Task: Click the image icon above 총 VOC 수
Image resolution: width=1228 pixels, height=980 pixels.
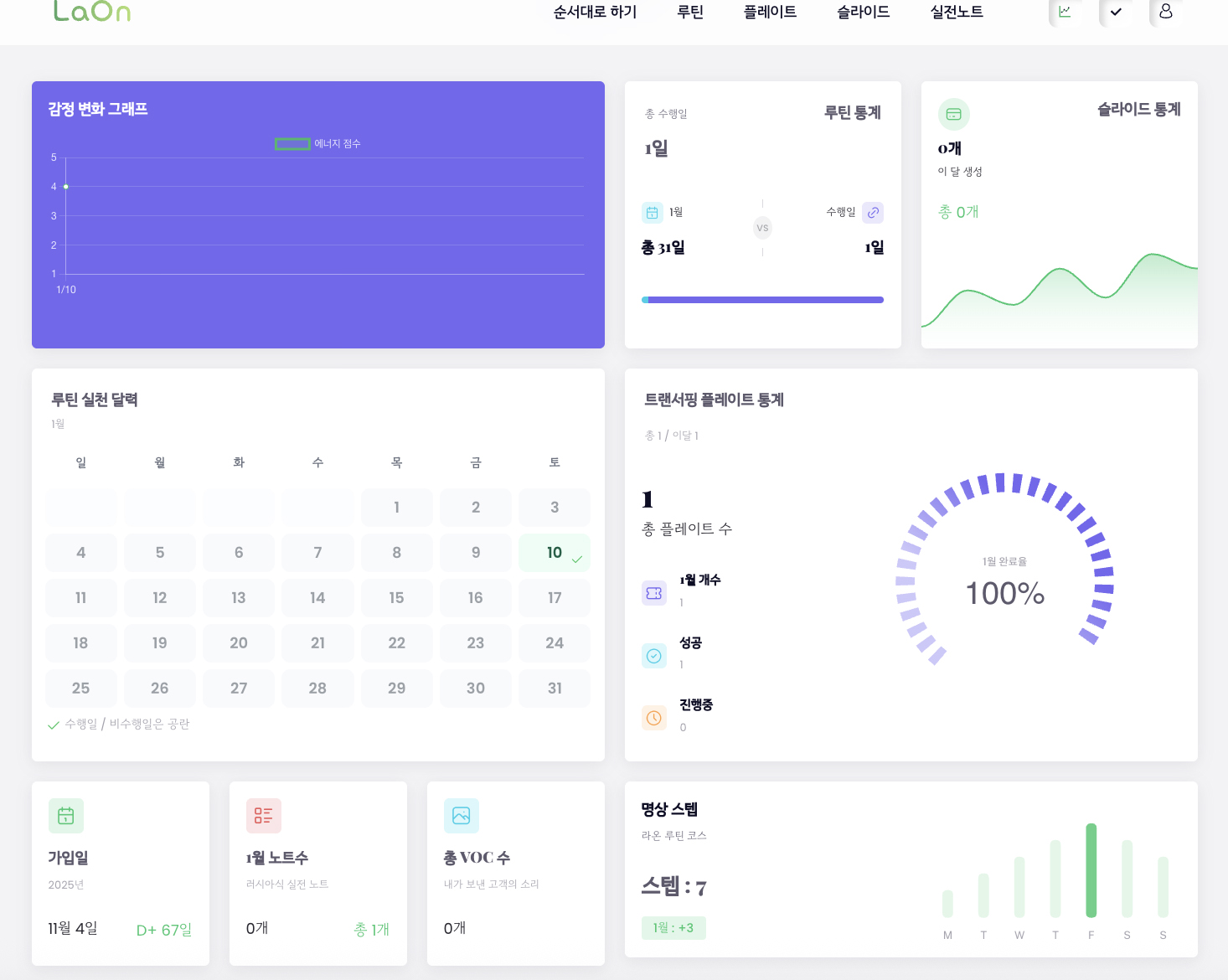Action: click(461, 816)
